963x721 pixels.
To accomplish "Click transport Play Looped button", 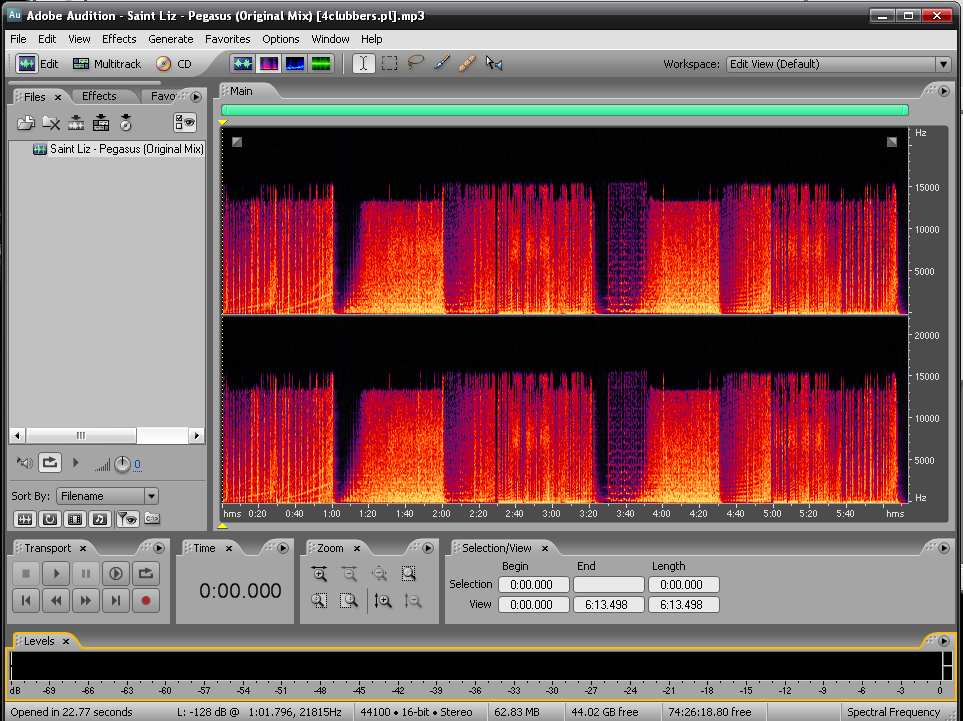I will 146,574.
